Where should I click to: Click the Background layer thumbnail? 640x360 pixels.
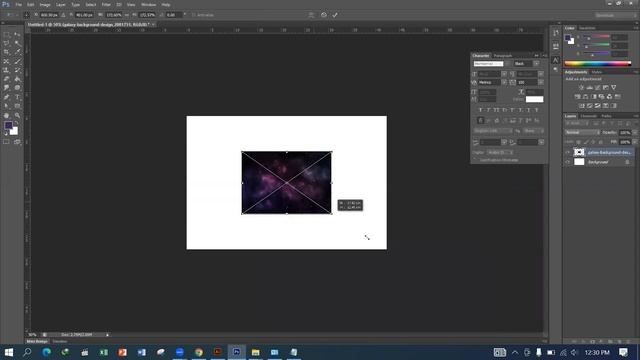click(x=579, y=162)
